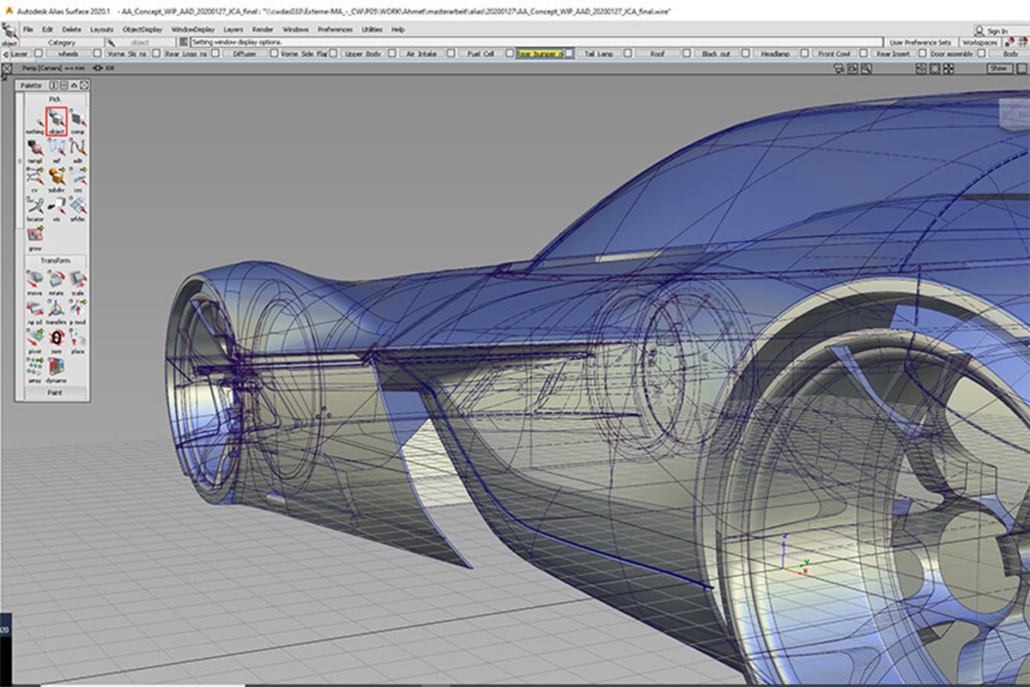Open the Workspaces dropdown
Screen dimensions: 1030x687
coord(979,42)
